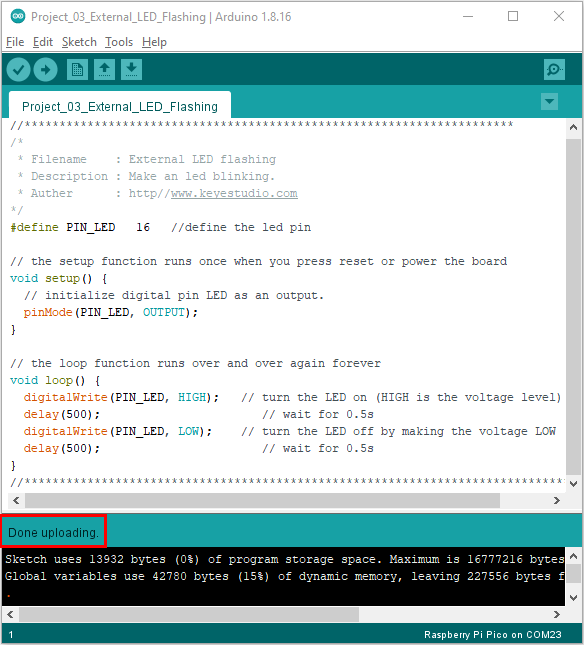Image resolution: width=584 pixels, height=645 pixels.
Task: Click the Verify checkmark button
Action: click(x=19, y=70)
